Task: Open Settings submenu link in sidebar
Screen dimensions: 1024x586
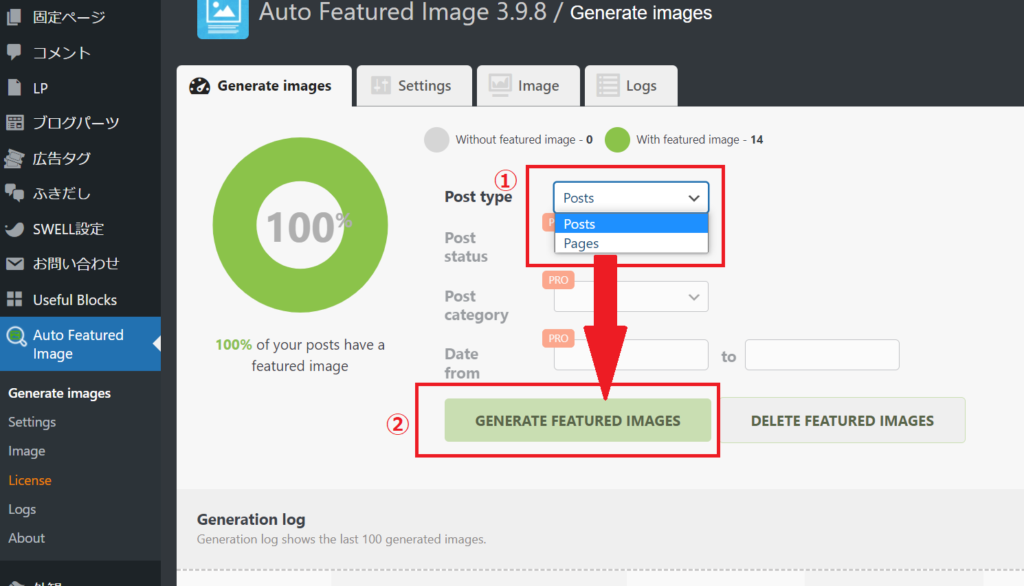Action: tap(32, 422)
